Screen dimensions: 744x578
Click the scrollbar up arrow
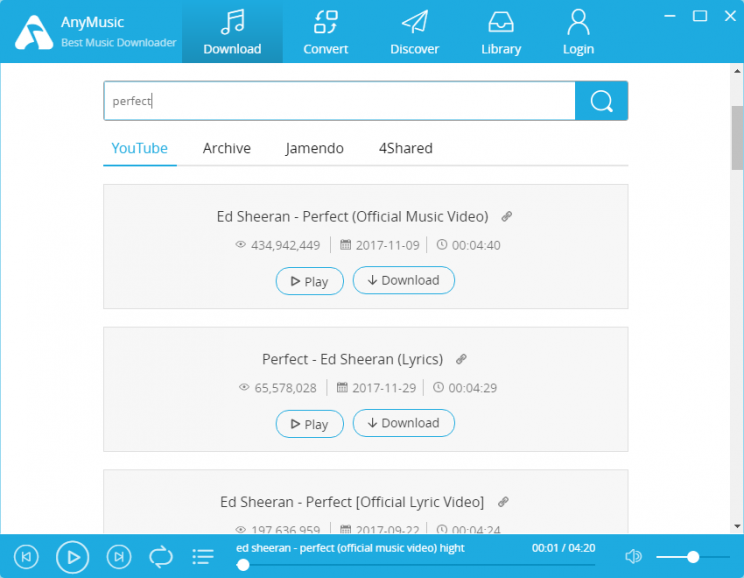(737, 71)
